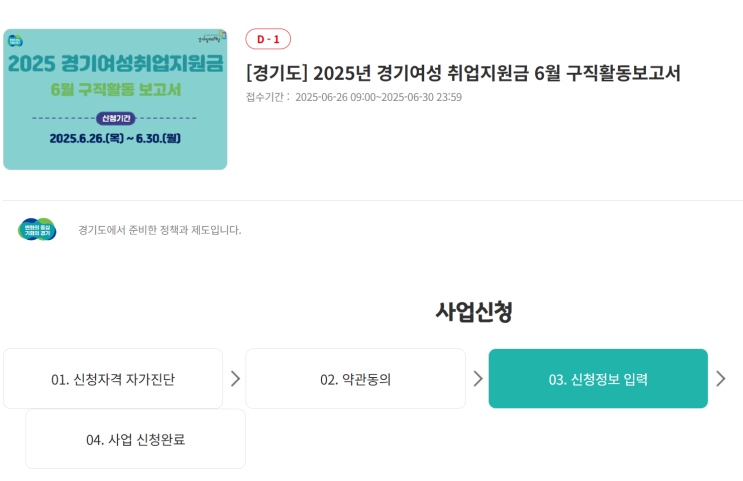Click the text 경기도에서 준비한 정책과 제도입니다

click(160, 230)
